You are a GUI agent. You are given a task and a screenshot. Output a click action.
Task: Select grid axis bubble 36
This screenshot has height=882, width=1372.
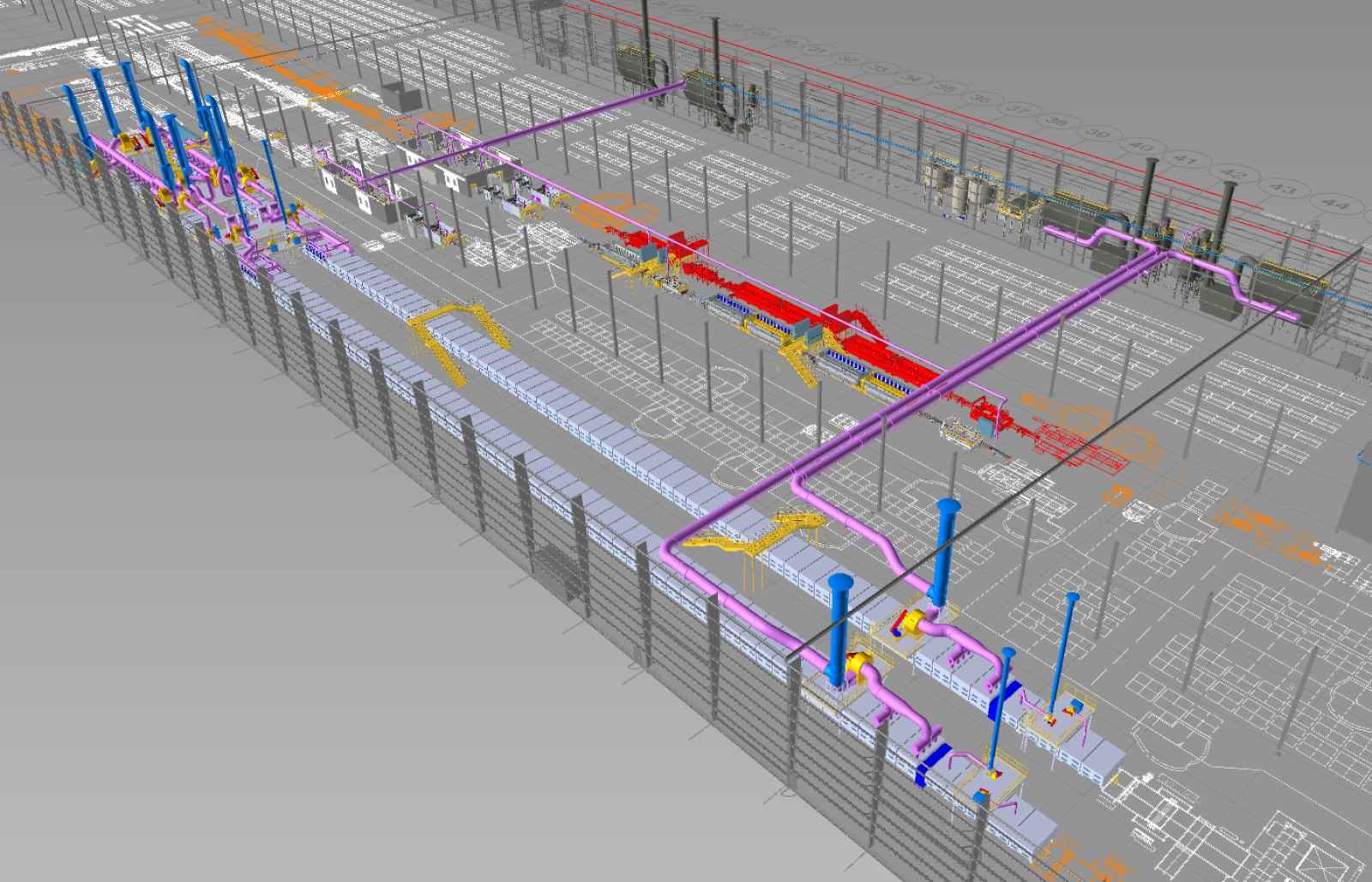pyautogui.click(x=980, y=99)
